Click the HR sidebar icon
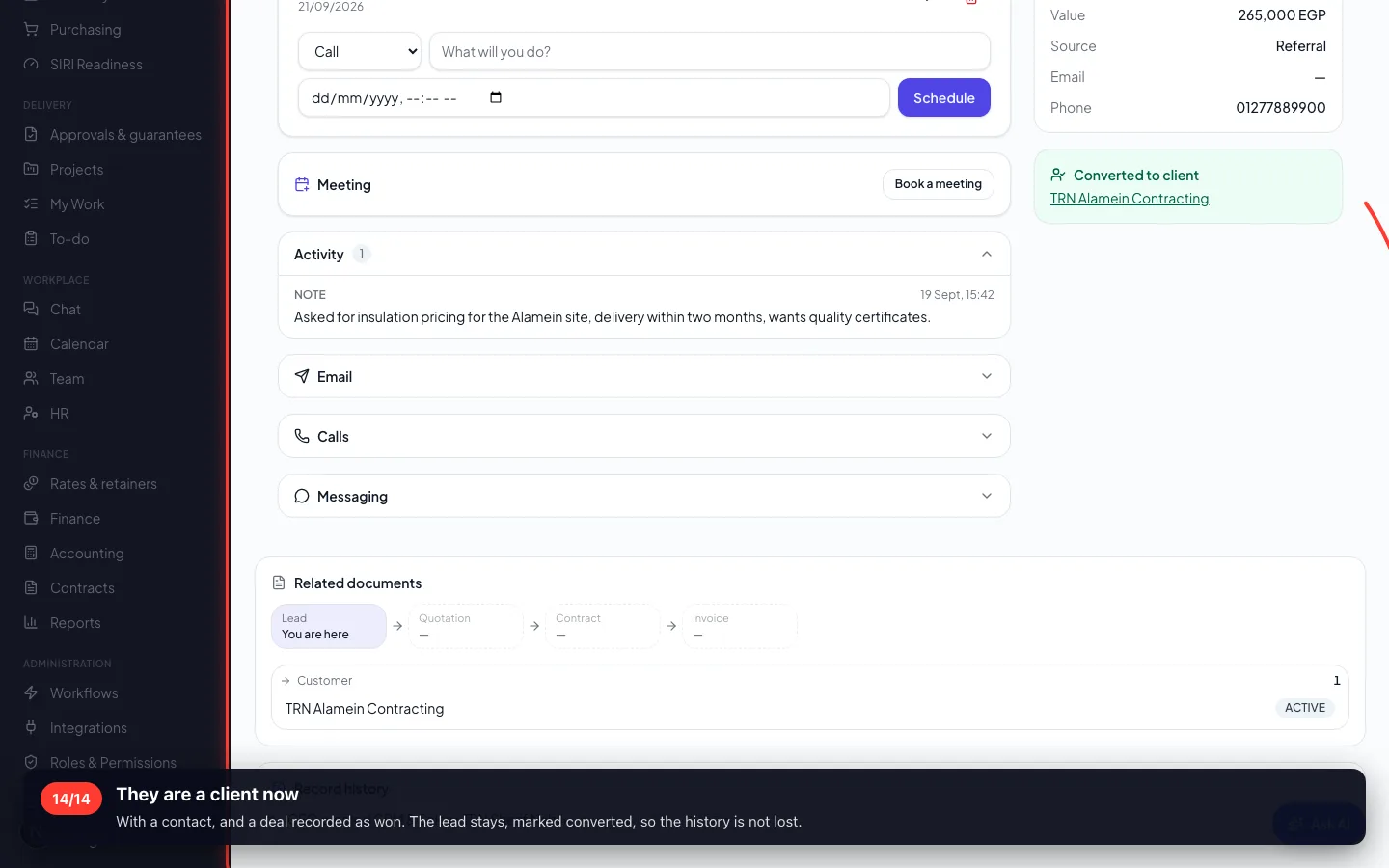The image size is (1389, 868). pyautogui.click(x=31, y=414)
